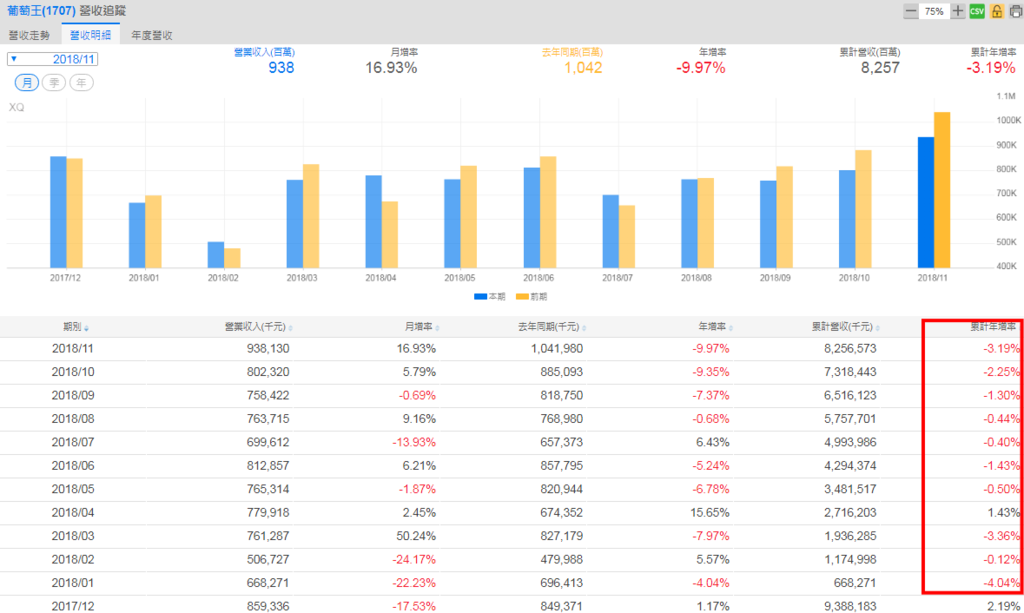Sort table by 累計營收(千元) column header

coord(846,327)
